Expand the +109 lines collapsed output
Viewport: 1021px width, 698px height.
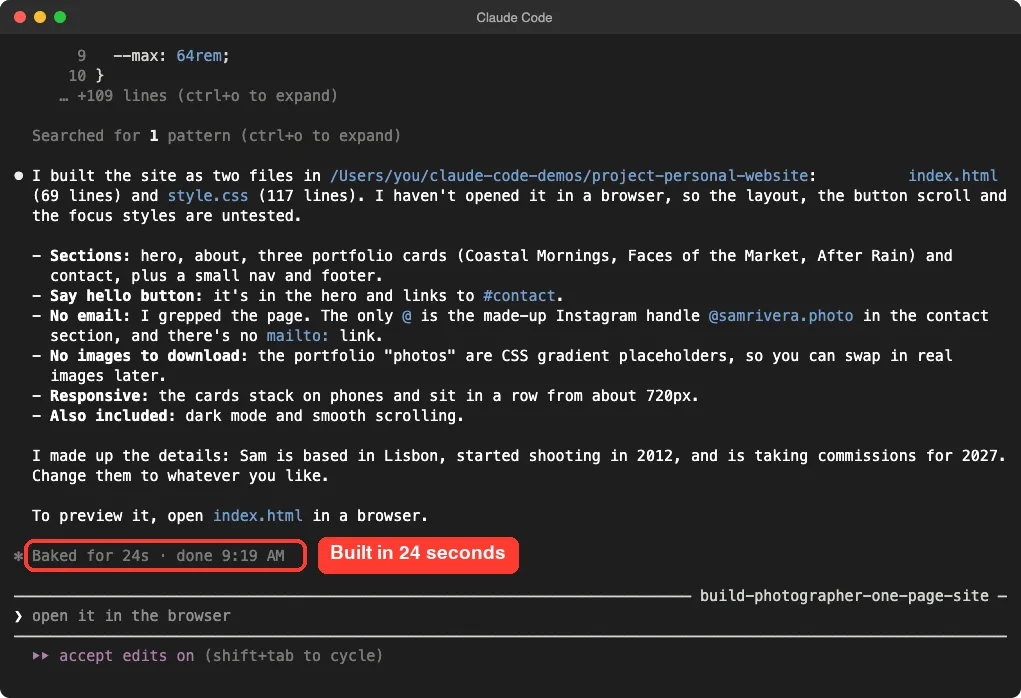[199, 96]
